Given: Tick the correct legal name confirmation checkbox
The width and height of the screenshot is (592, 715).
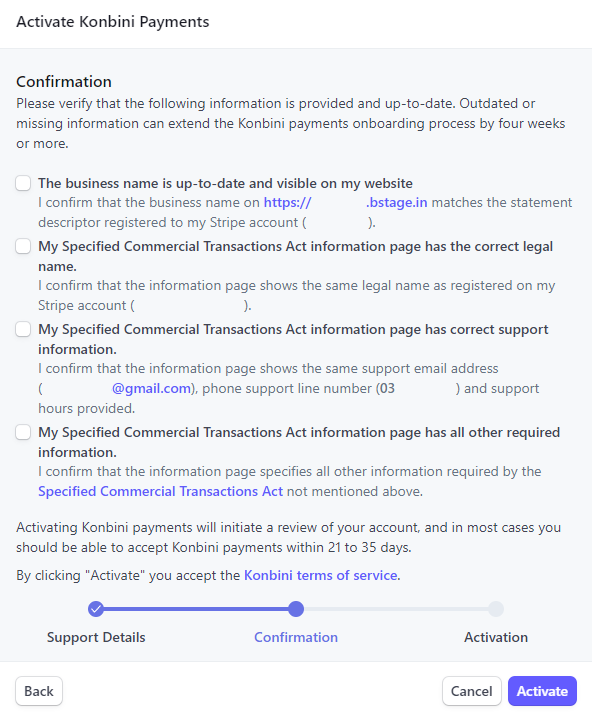Looking at the screenshot, I should click(x=23, y=246).
